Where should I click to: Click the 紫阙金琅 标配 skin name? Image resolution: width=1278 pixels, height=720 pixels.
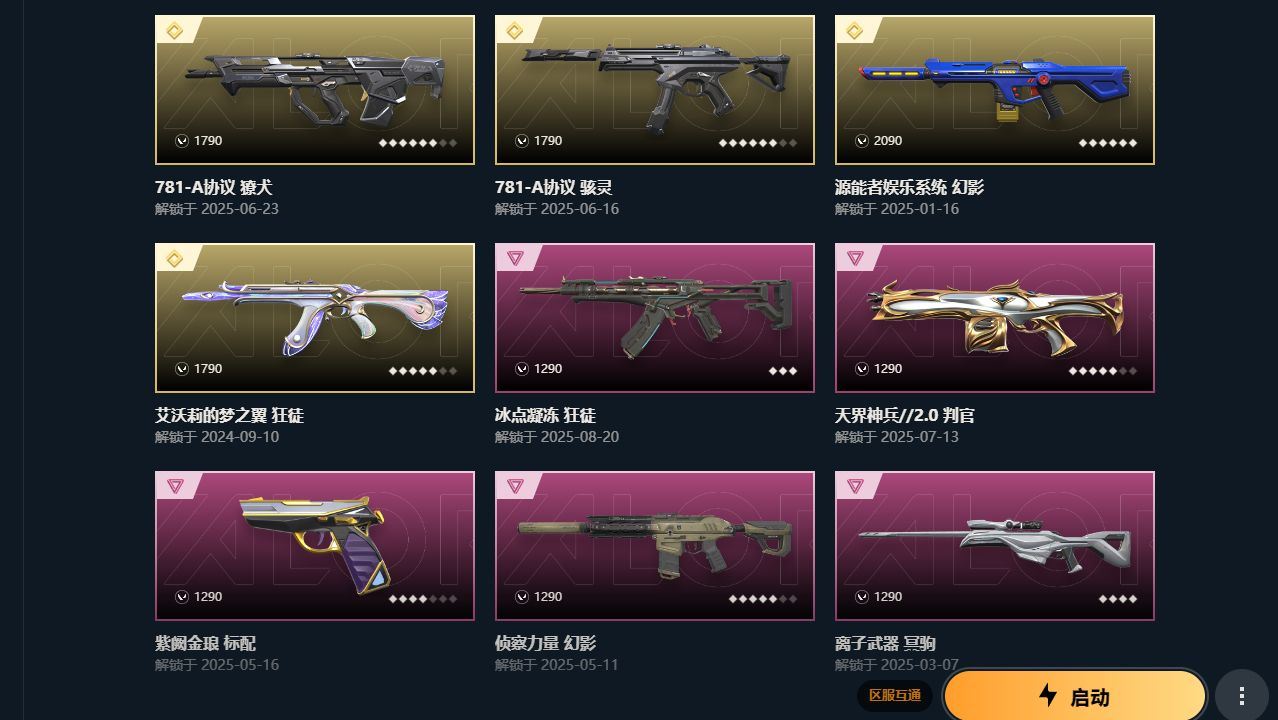tap(205, 643)
